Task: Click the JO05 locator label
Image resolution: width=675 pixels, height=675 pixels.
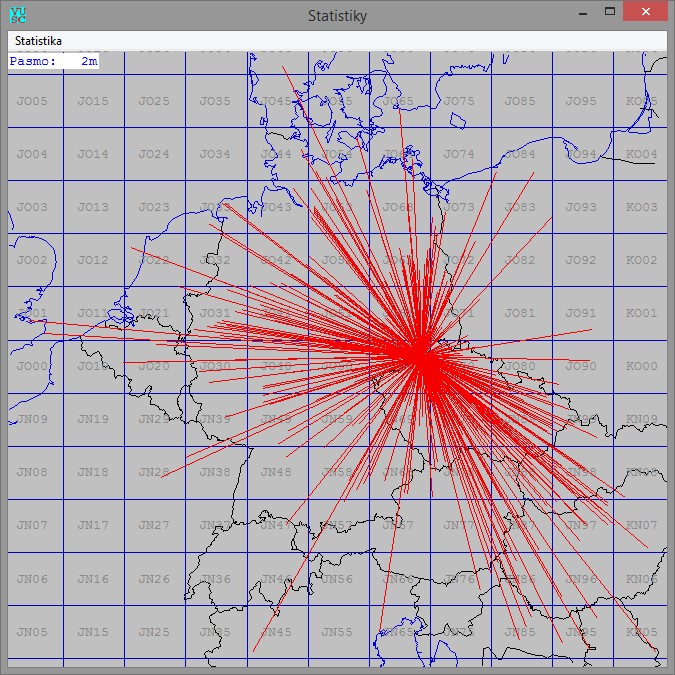Action: click(x=32, y=101)
